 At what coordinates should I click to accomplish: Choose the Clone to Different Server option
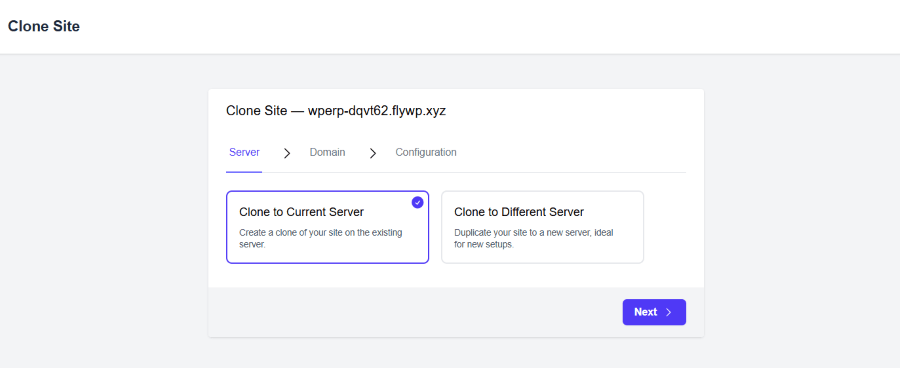click(542, 227)
